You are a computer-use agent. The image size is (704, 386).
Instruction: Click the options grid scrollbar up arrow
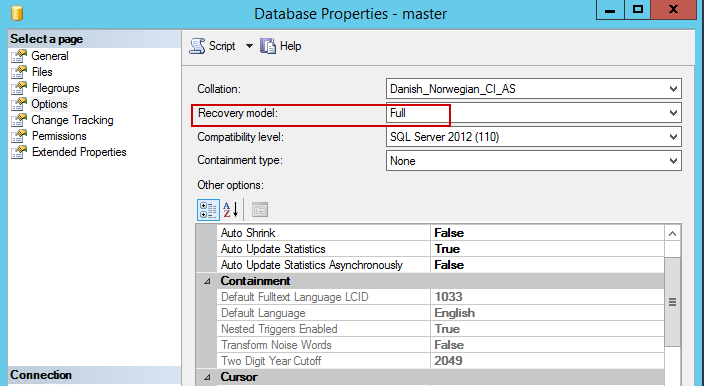(x=672, y=233)
